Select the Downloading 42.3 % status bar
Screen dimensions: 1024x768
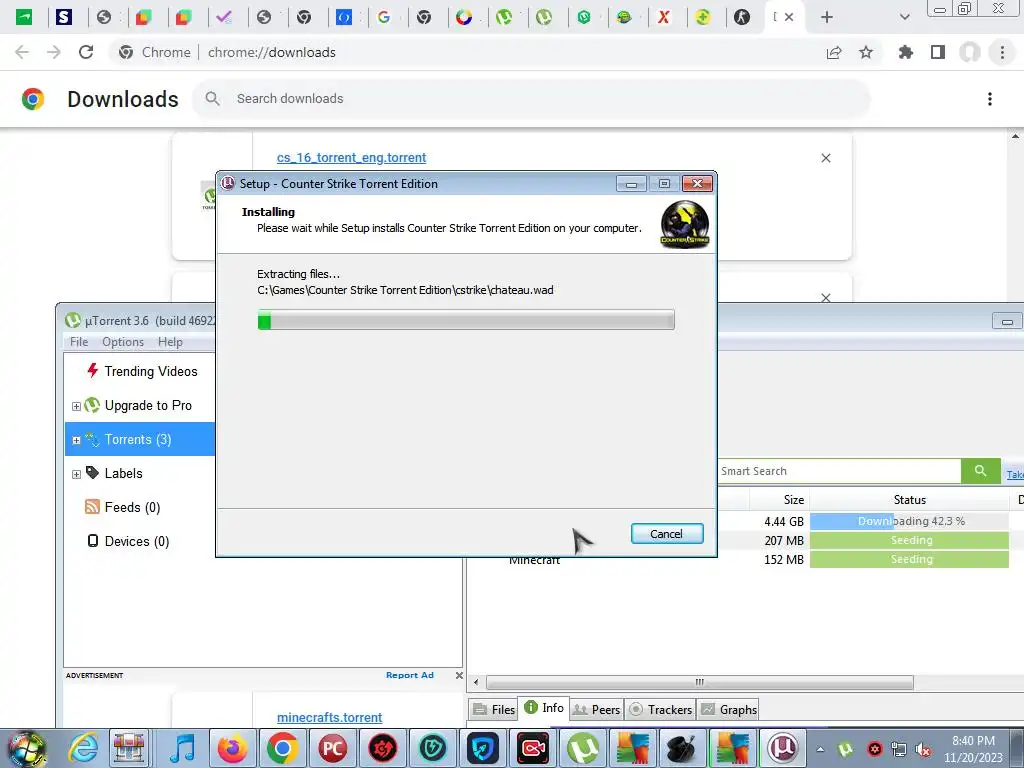click(x=909, y=521)
